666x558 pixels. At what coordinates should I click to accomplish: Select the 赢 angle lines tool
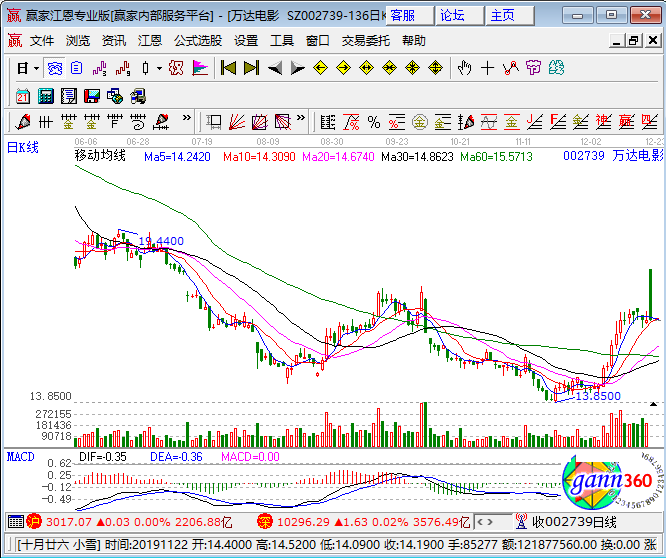(x=626, y=122)
